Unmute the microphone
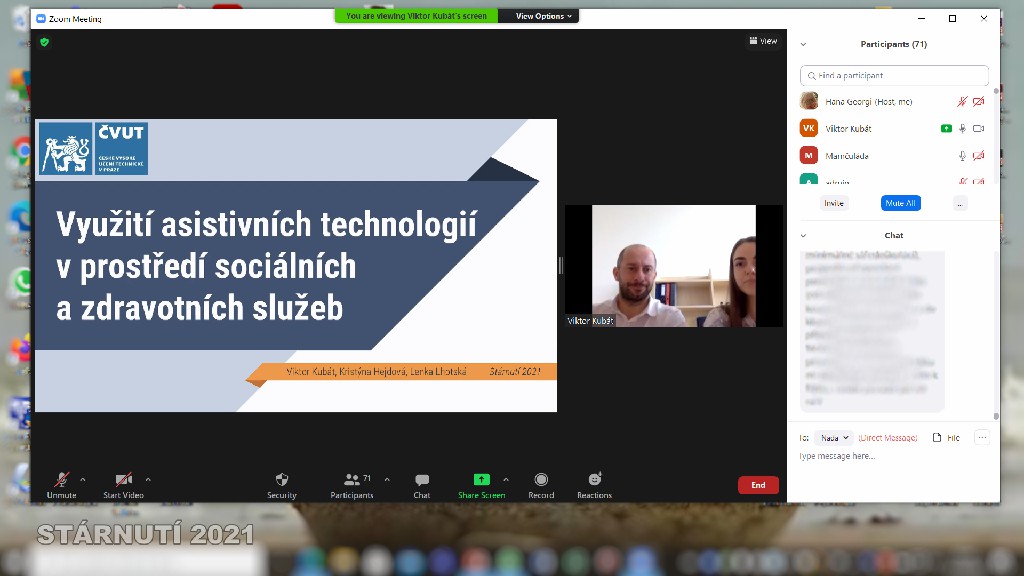Image resolution: width=1024 pixels, height=576 pixels. click(x=61, y=480)
